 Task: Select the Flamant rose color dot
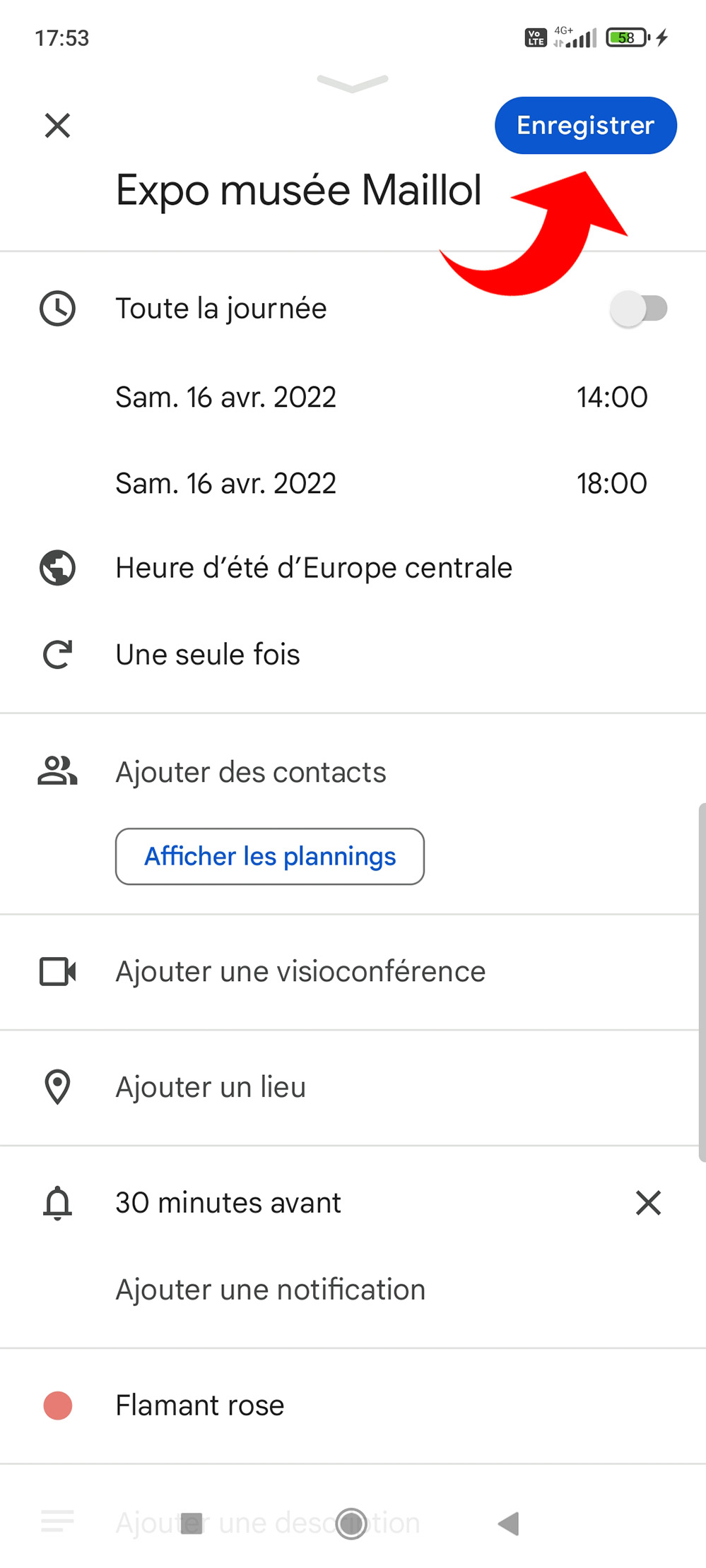click(x=57, y=1406)
